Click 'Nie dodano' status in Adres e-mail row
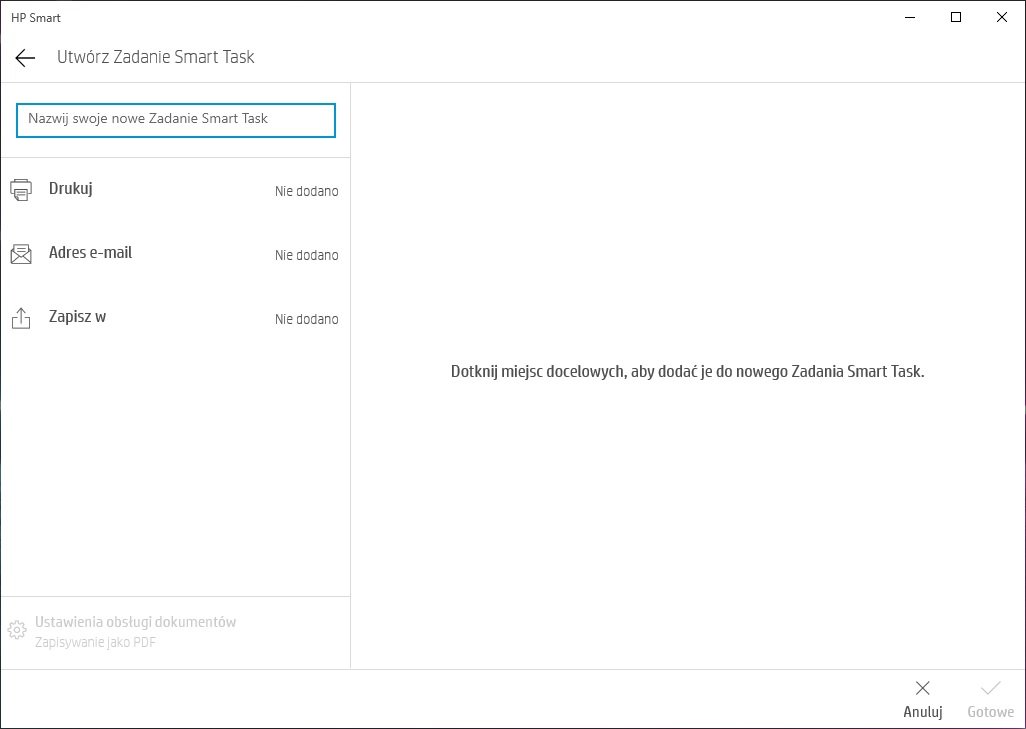The width and height of the screenshot is (1026, 729). 307,255
